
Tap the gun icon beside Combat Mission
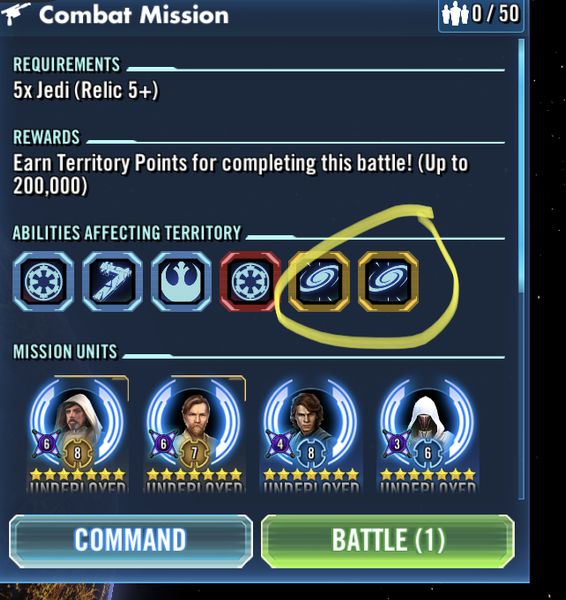tap(15, 15)
